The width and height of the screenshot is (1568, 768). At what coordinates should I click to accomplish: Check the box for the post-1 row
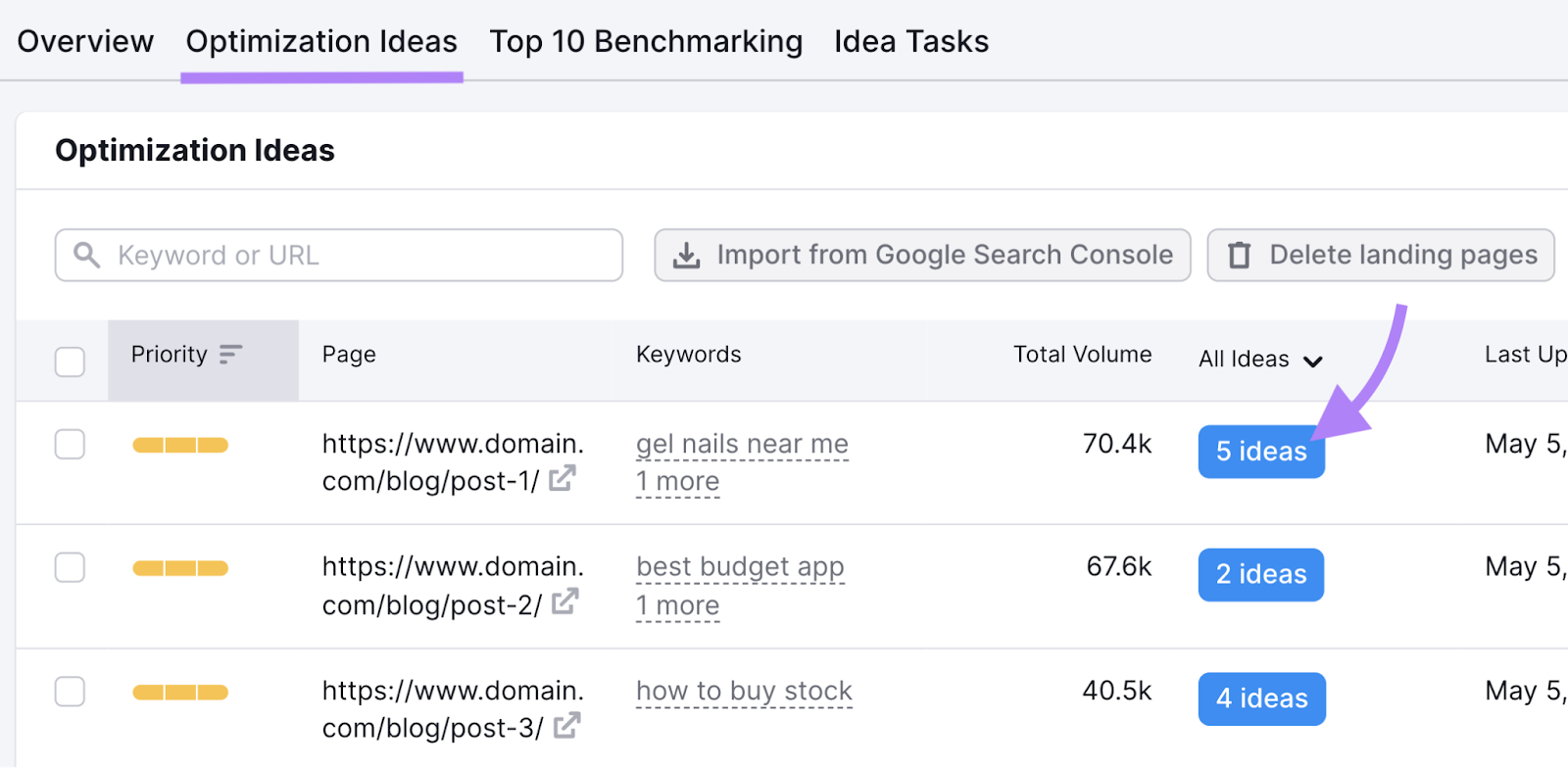[70, 445]
